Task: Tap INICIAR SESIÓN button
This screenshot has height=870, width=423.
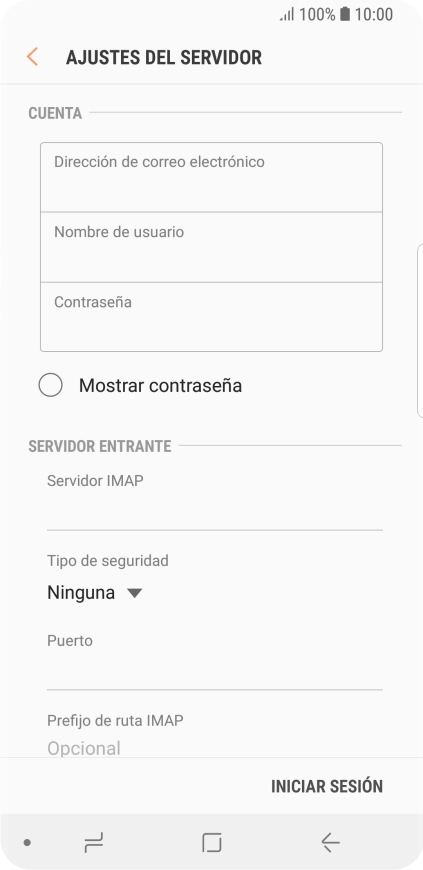Action: [327, 786]
